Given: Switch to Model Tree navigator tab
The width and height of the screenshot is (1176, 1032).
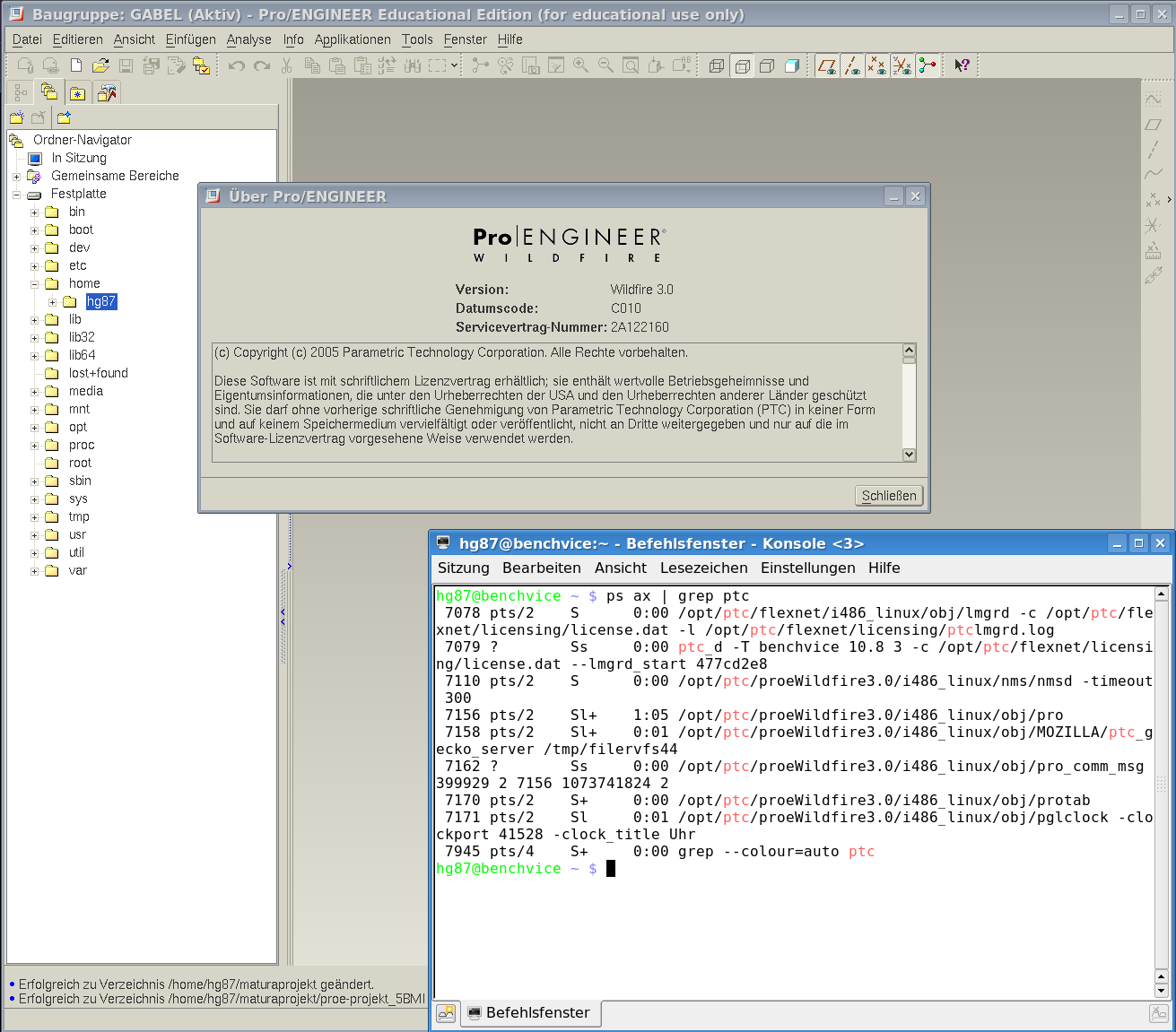Looking at the screenshot, I should coord(20,92).
